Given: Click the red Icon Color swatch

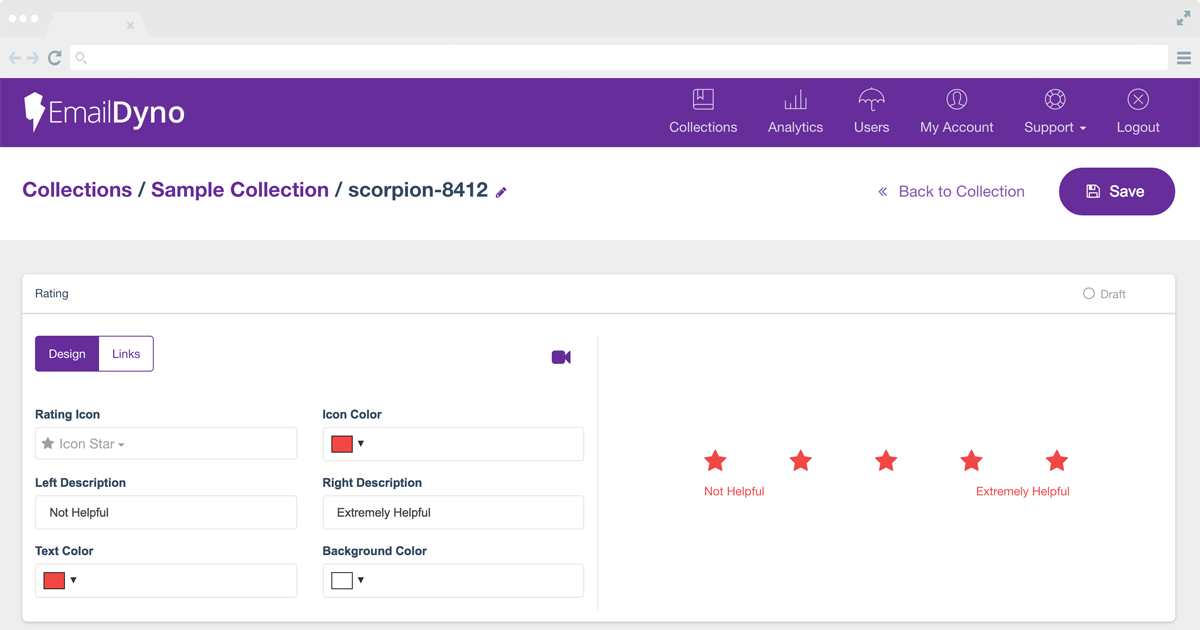Looking at the screenshot, I should coord(342,444).
